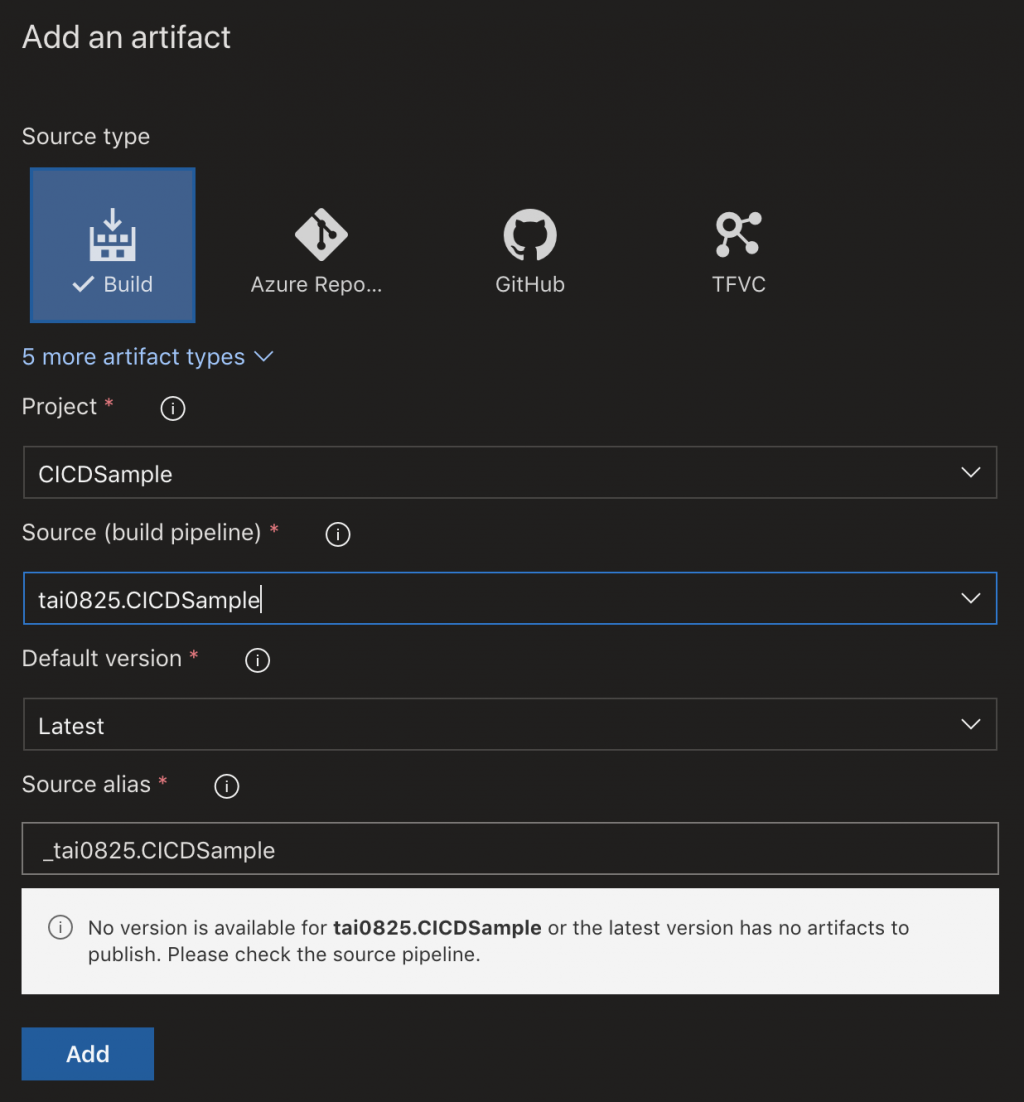Choose the TFVC source type
Image resolution: width=1024 pixels, height=1102 pixels.
tap(738, 252)
